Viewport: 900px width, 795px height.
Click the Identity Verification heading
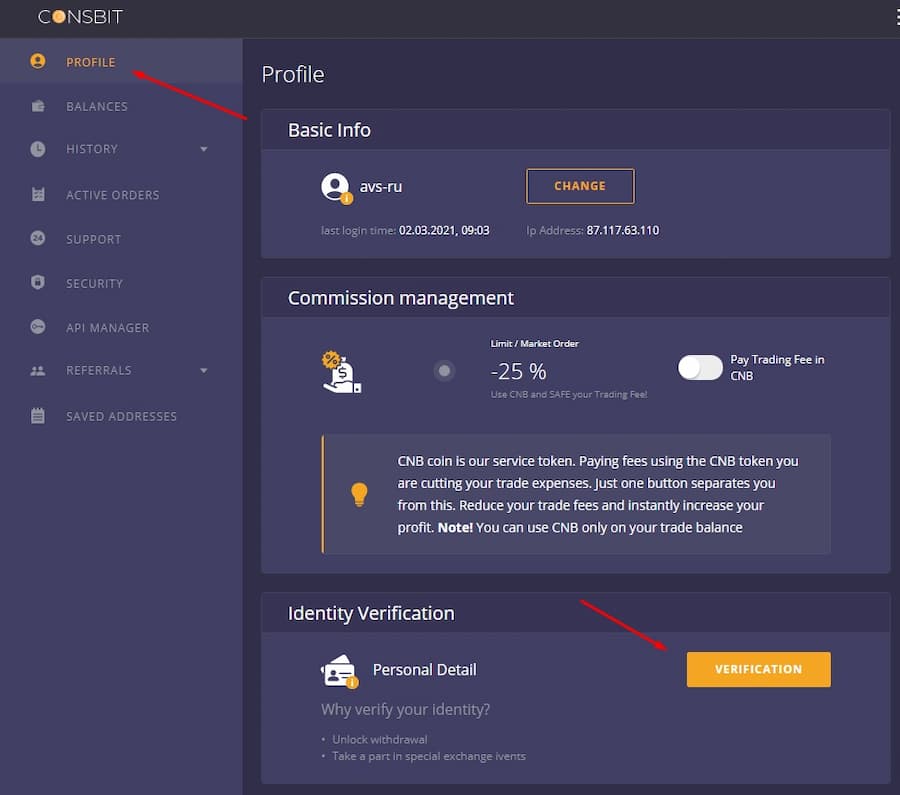(x=371, y=613)
